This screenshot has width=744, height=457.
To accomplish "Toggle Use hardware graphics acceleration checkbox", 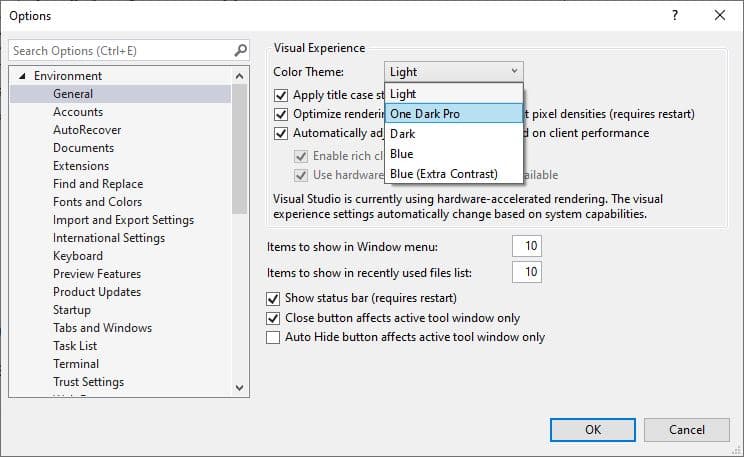I will (x=301, y=175).
